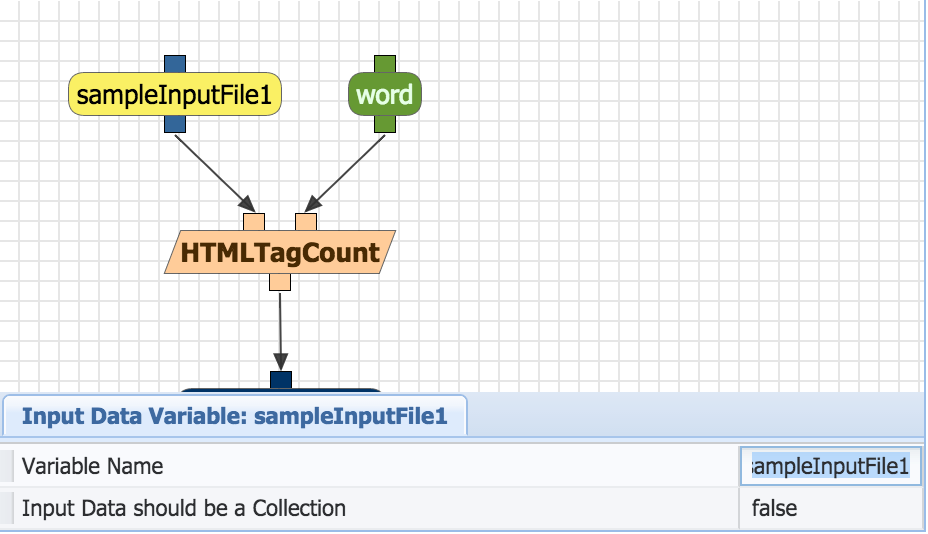Viewport: 928px width, 534px height.
Task: Select the Variable Name property row label
Action: point(92,466)
